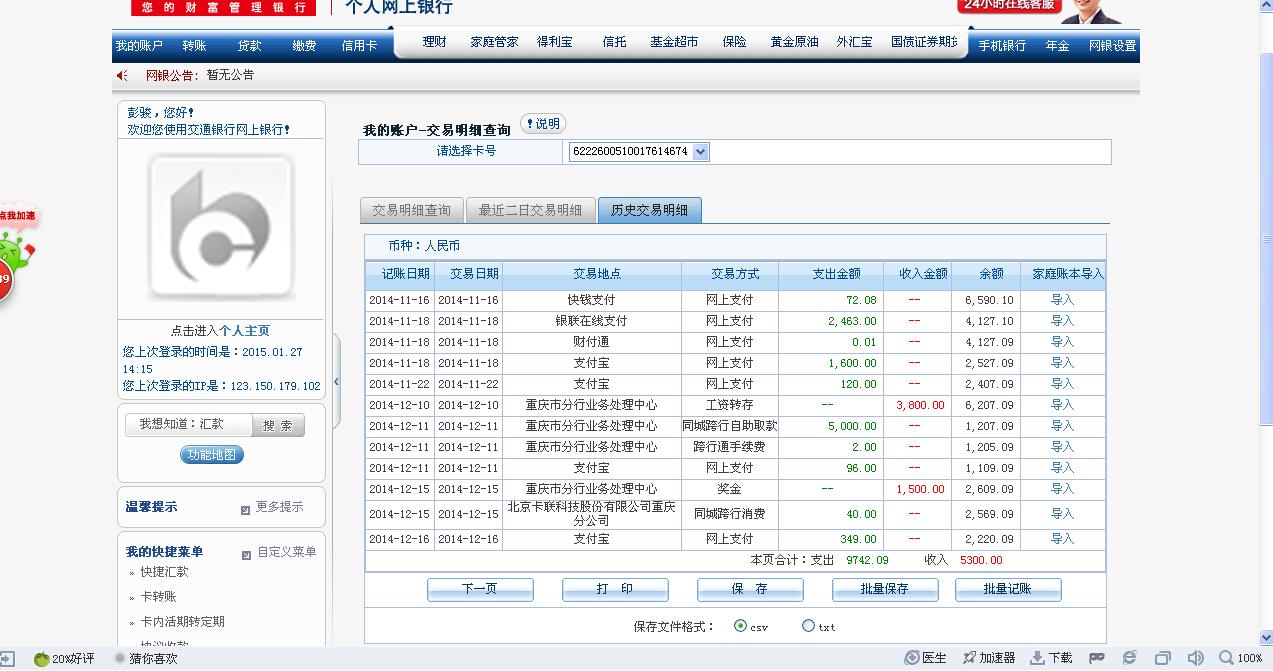
Task: Click the announcement speaker icon
Action: [122, 76]
